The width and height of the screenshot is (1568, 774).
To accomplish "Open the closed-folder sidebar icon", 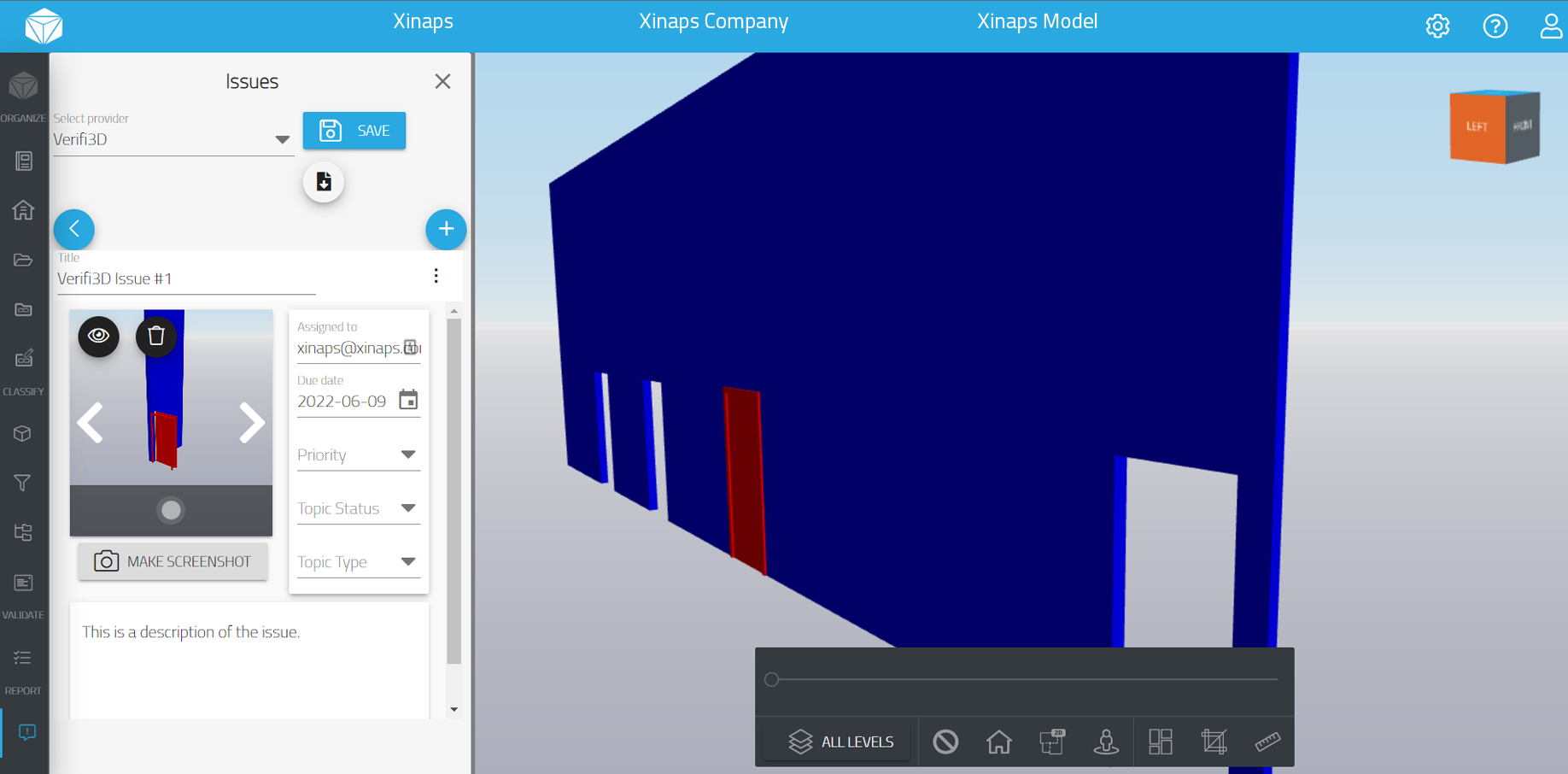I will (23, 309).
